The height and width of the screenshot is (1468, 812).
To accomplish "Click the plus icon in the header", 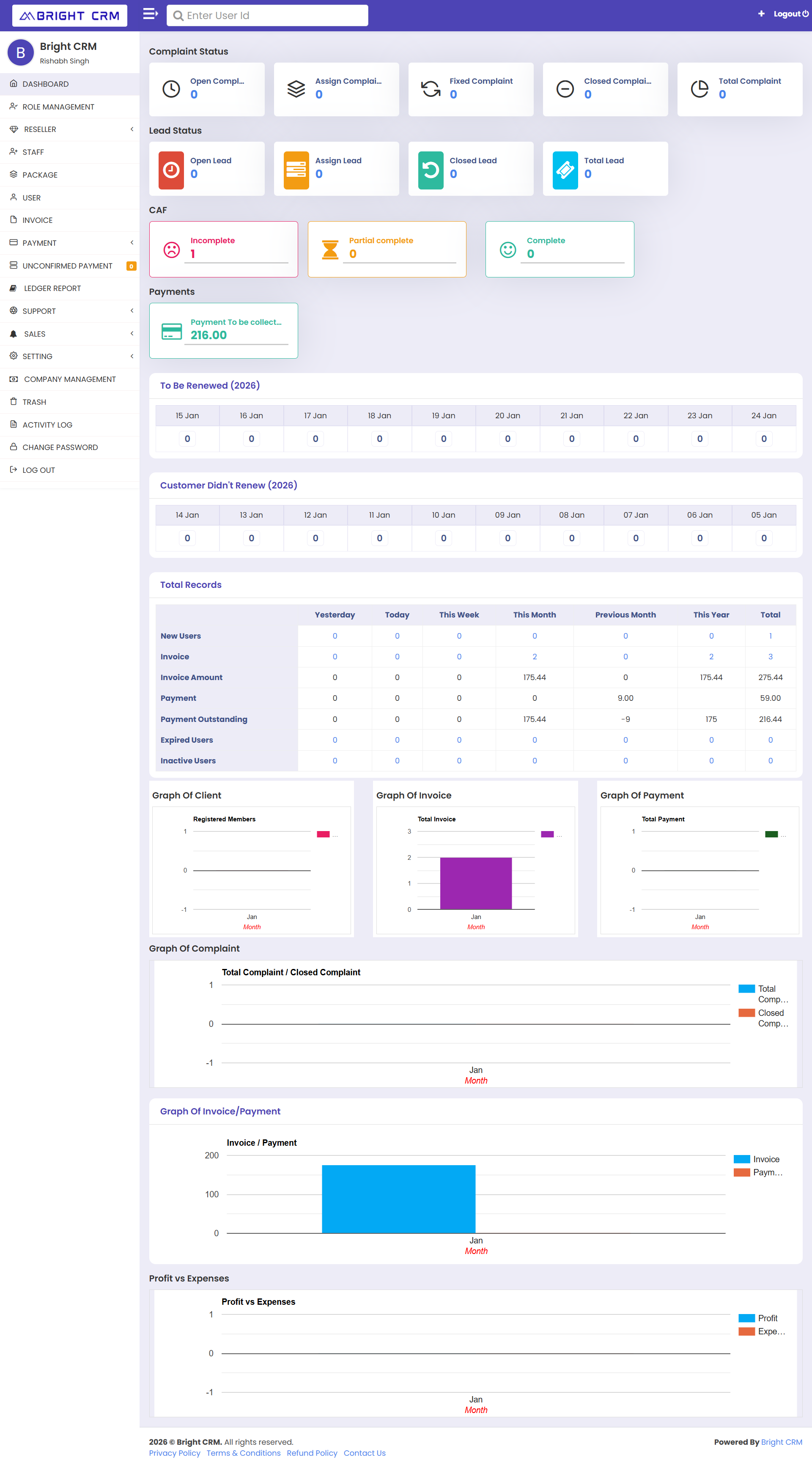I will [761, 14].
